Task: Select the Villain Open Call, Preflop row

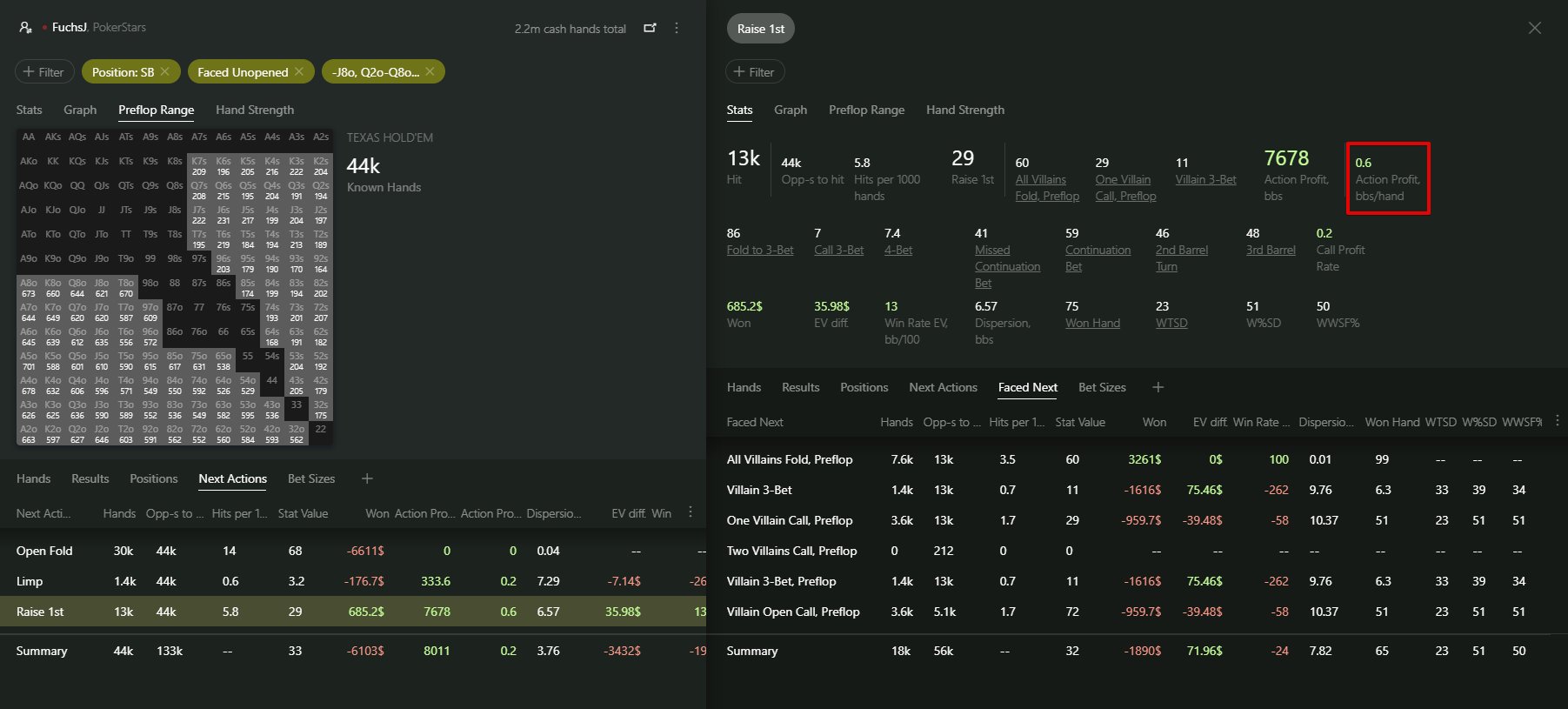Action: pyautogui.click(x=1138, y=612)
